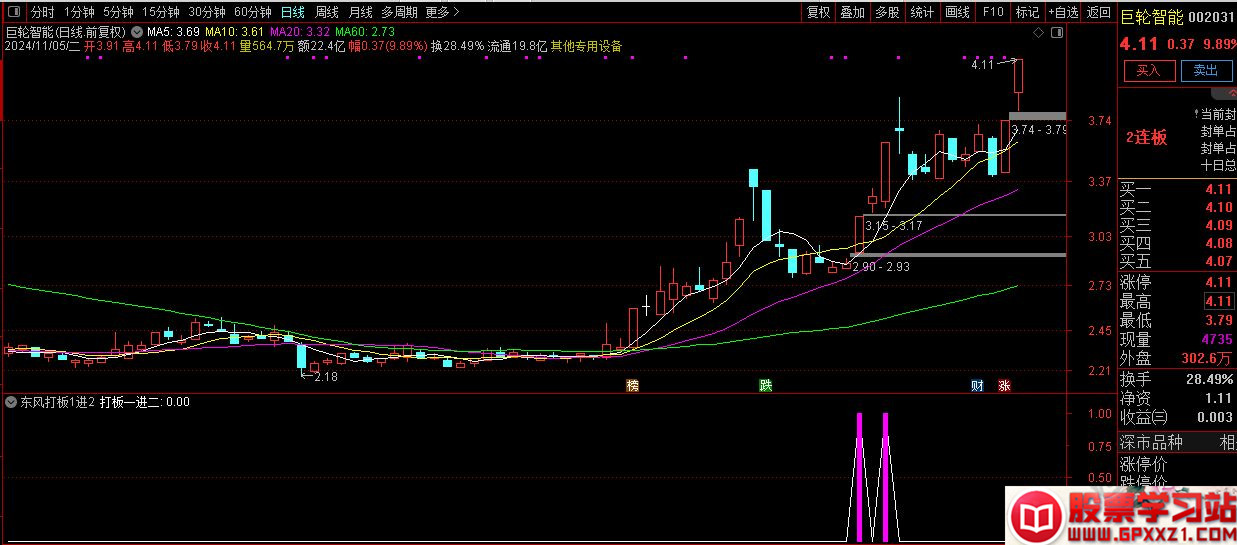Click the MA20: 3.32 indicator label
The height and width of the screenshot is (545, 1237).
click(299, 32)
